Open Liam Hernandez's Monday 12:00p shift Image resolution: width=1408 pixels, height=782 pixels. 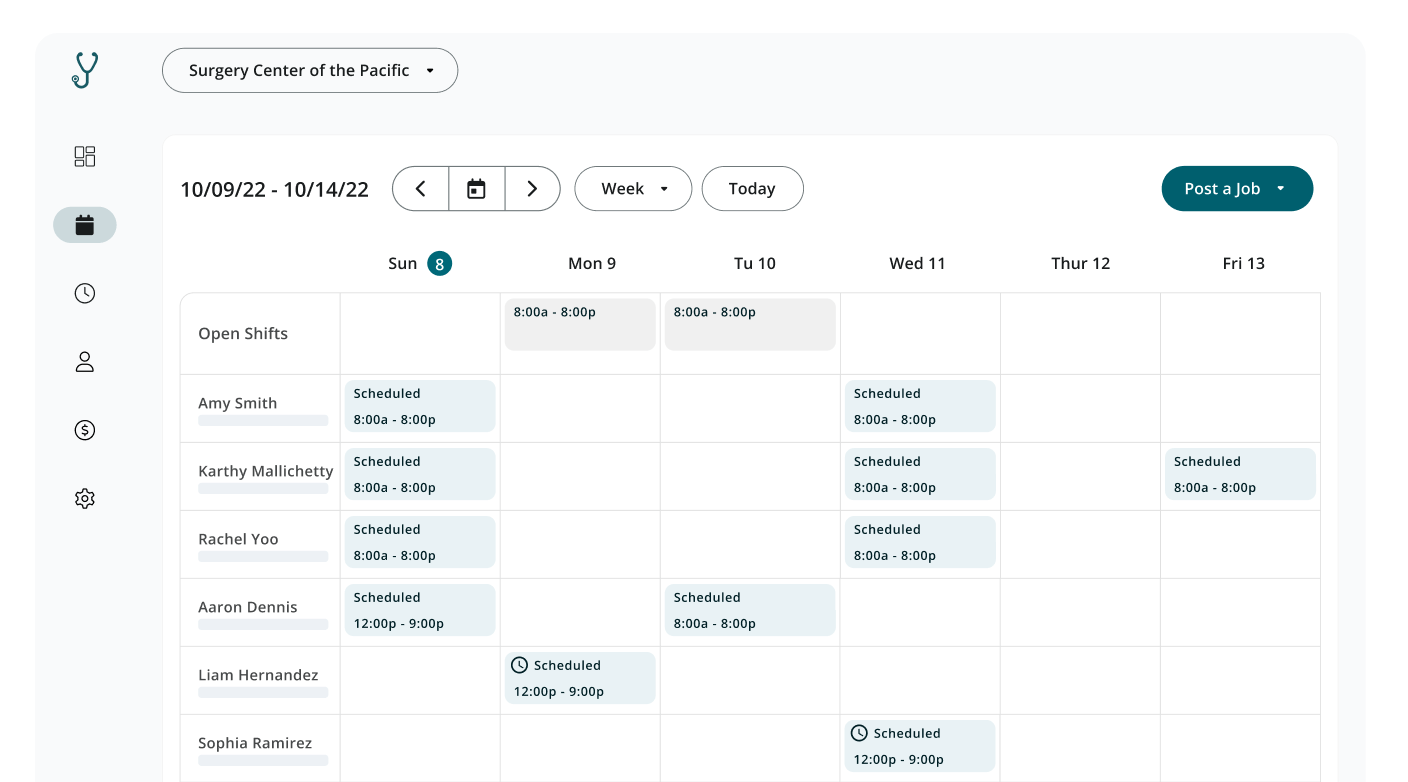click(x=580, y=678)
